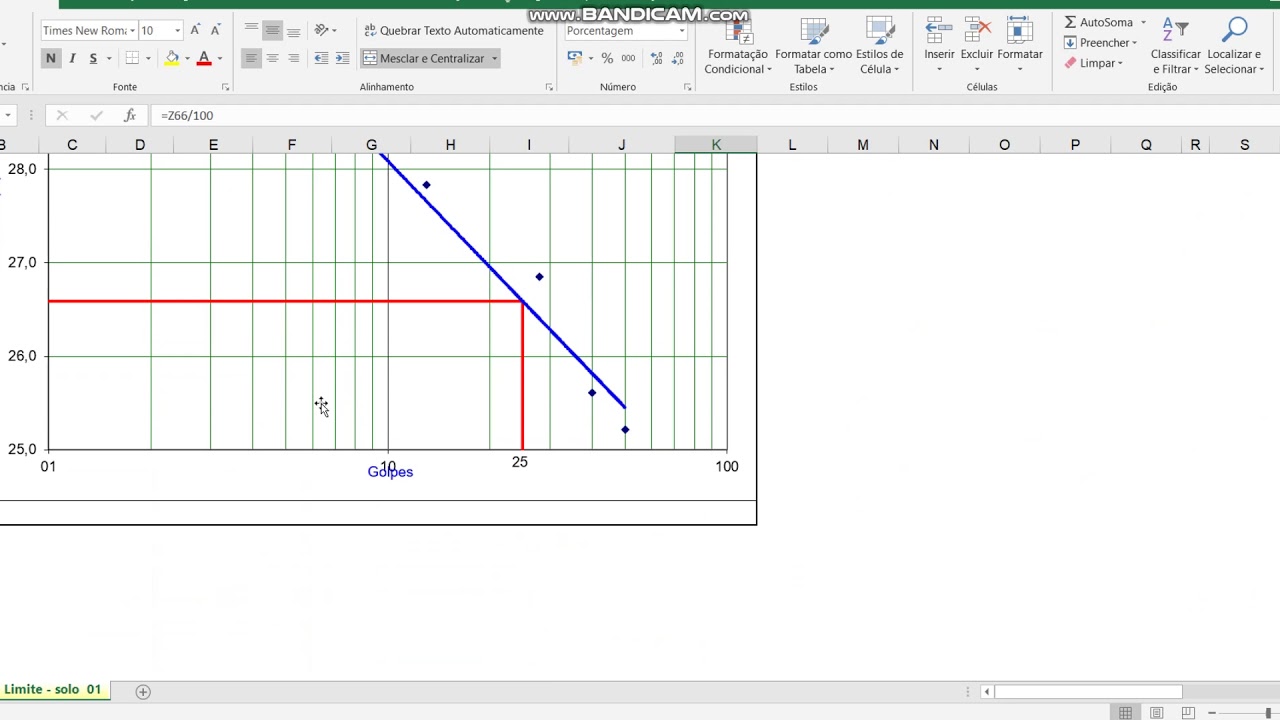The image size is (1280, 720).
Task: Open Limpar clear menu
Action: coord(1094,63)
